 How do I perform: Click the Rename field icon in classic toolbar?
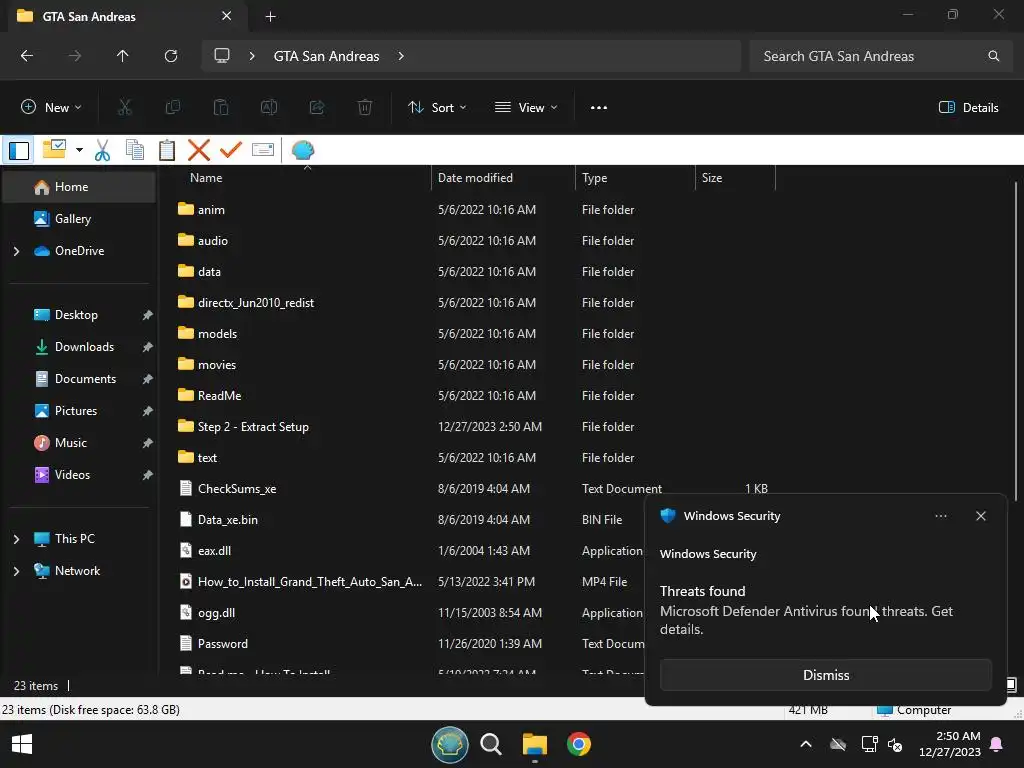pos(263,150)
